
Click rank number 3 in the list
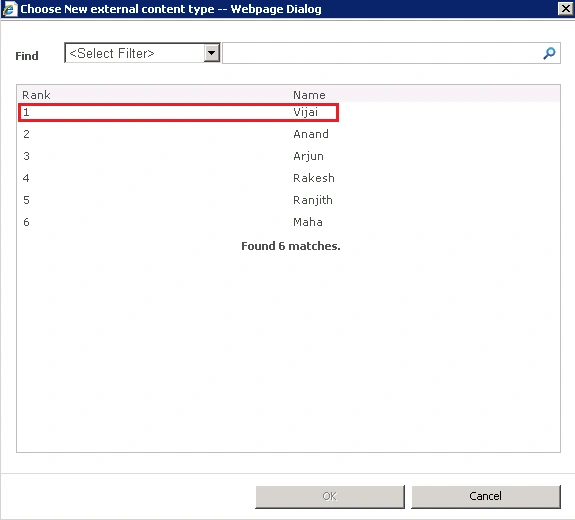[x=26, y=156]
